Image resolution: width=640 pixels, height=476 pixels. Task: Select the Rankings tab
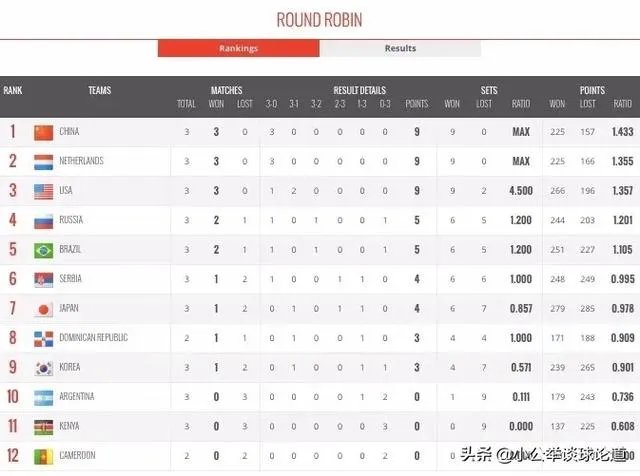pyautogui.click(x=238, y=48)
